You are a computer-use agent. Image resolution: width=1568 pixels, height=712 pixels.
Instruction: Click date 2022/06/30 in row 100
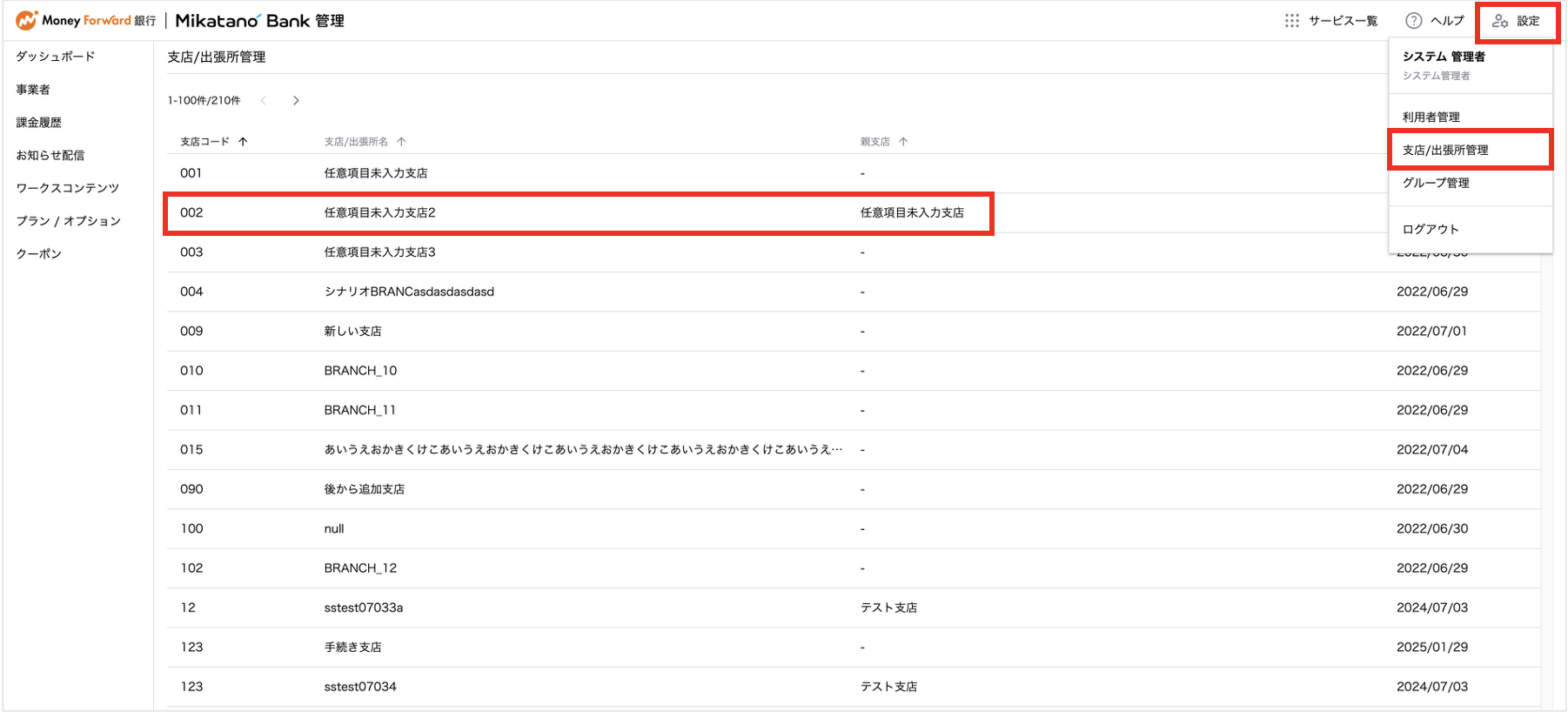pyautogui.click(x=1432, y=529)
